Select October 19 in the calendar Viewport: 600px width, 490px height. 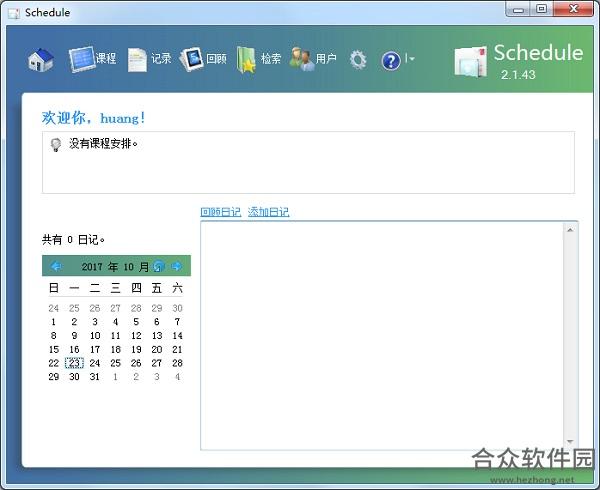point(136,350)
